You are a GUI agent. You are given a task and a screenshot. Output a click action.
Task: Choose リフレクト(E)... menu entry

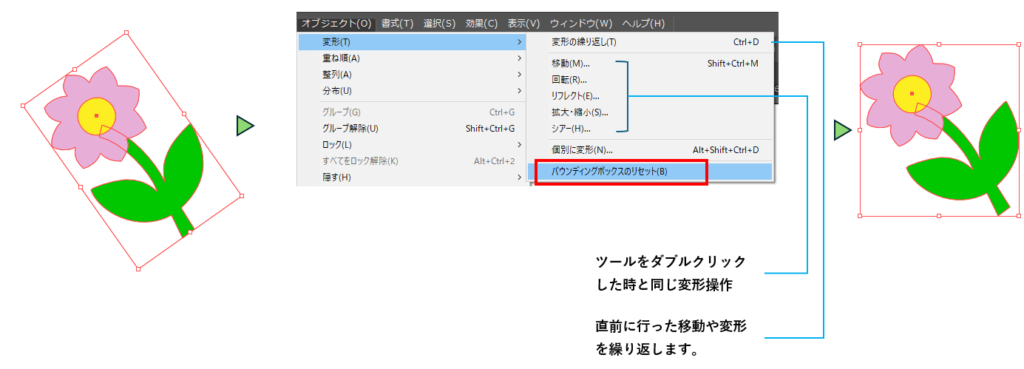click(575, 96)
